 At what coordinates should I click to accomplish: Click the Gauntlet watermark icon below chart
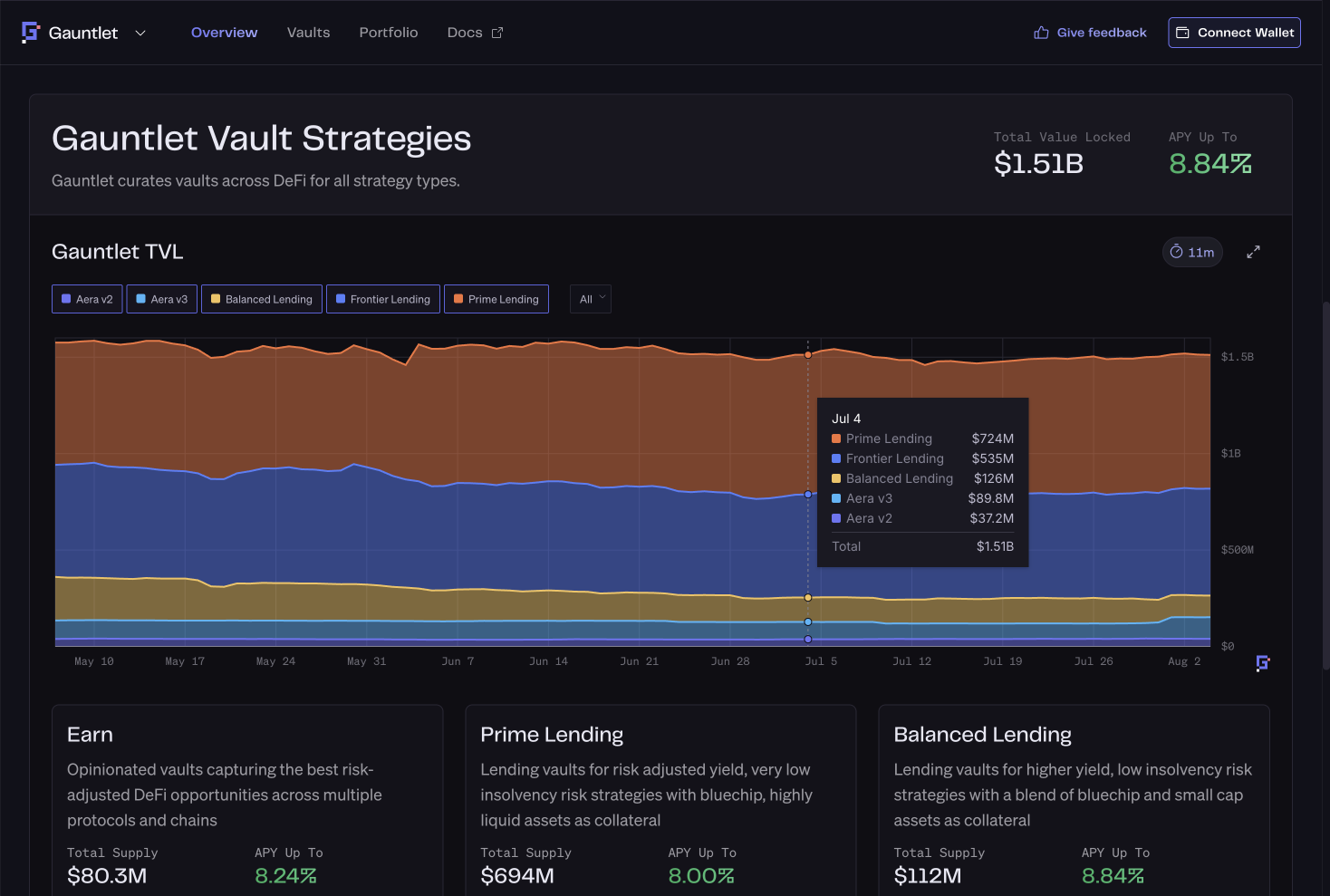click(x=1263, y=664)
